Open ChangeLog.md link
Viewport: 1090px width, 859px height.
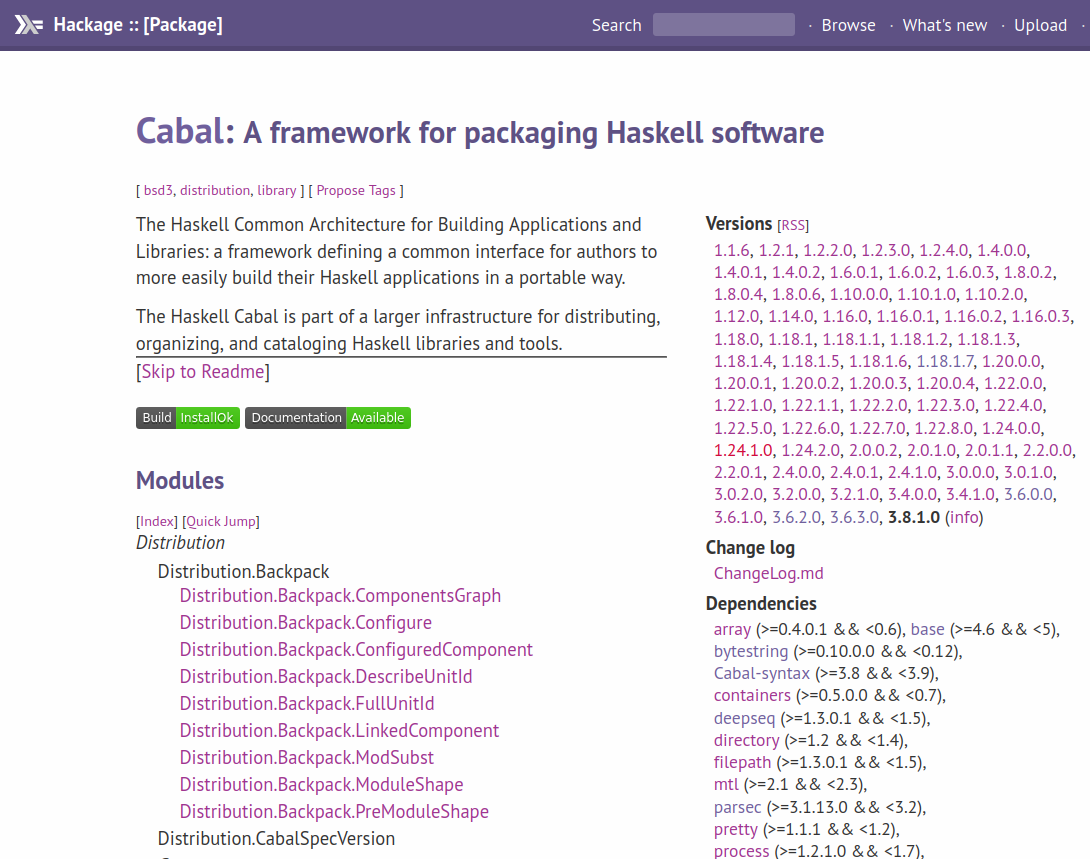(x=768, y=573)
